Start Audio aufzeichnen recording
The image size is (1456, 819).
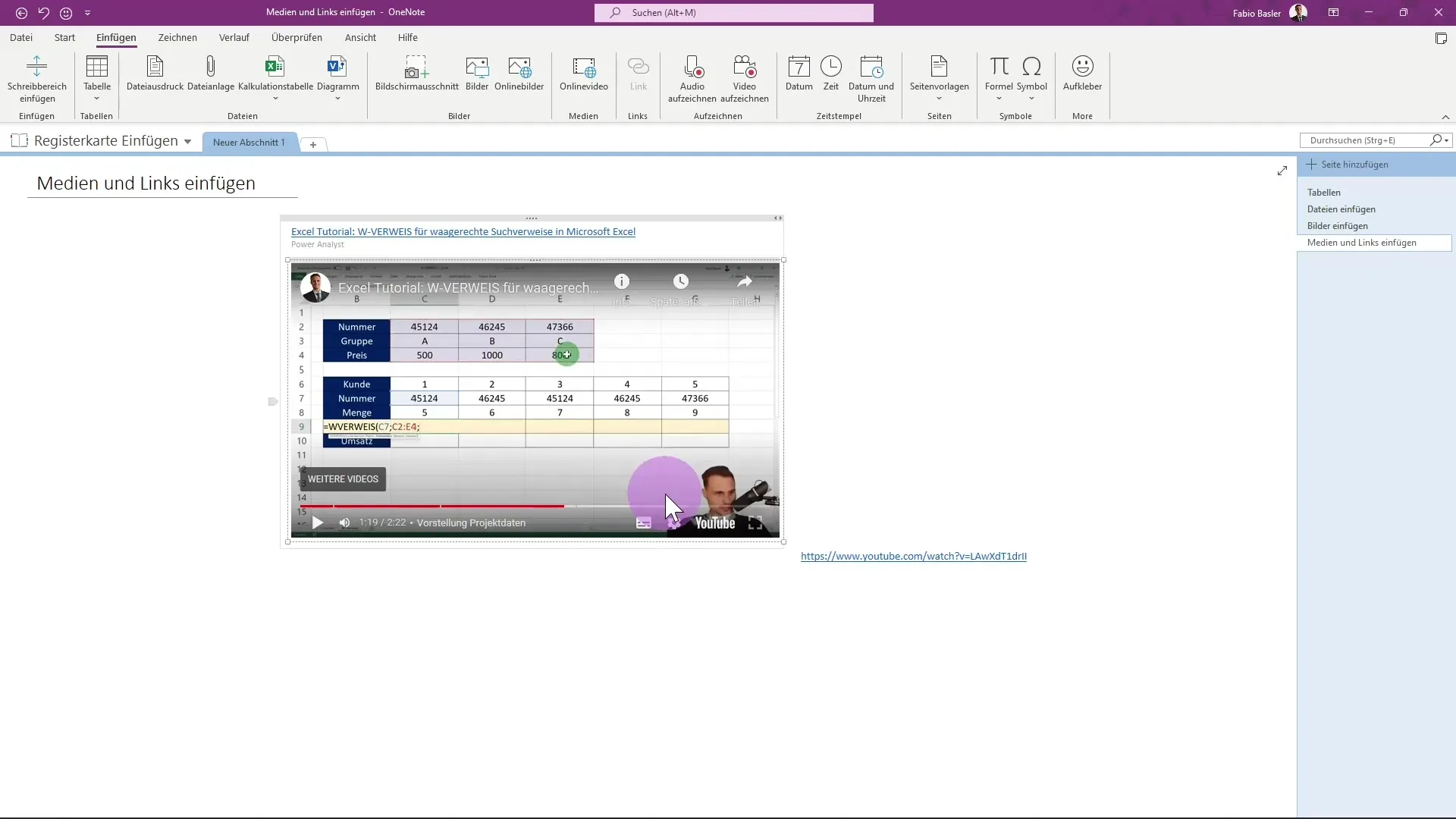tap(692, 79)
